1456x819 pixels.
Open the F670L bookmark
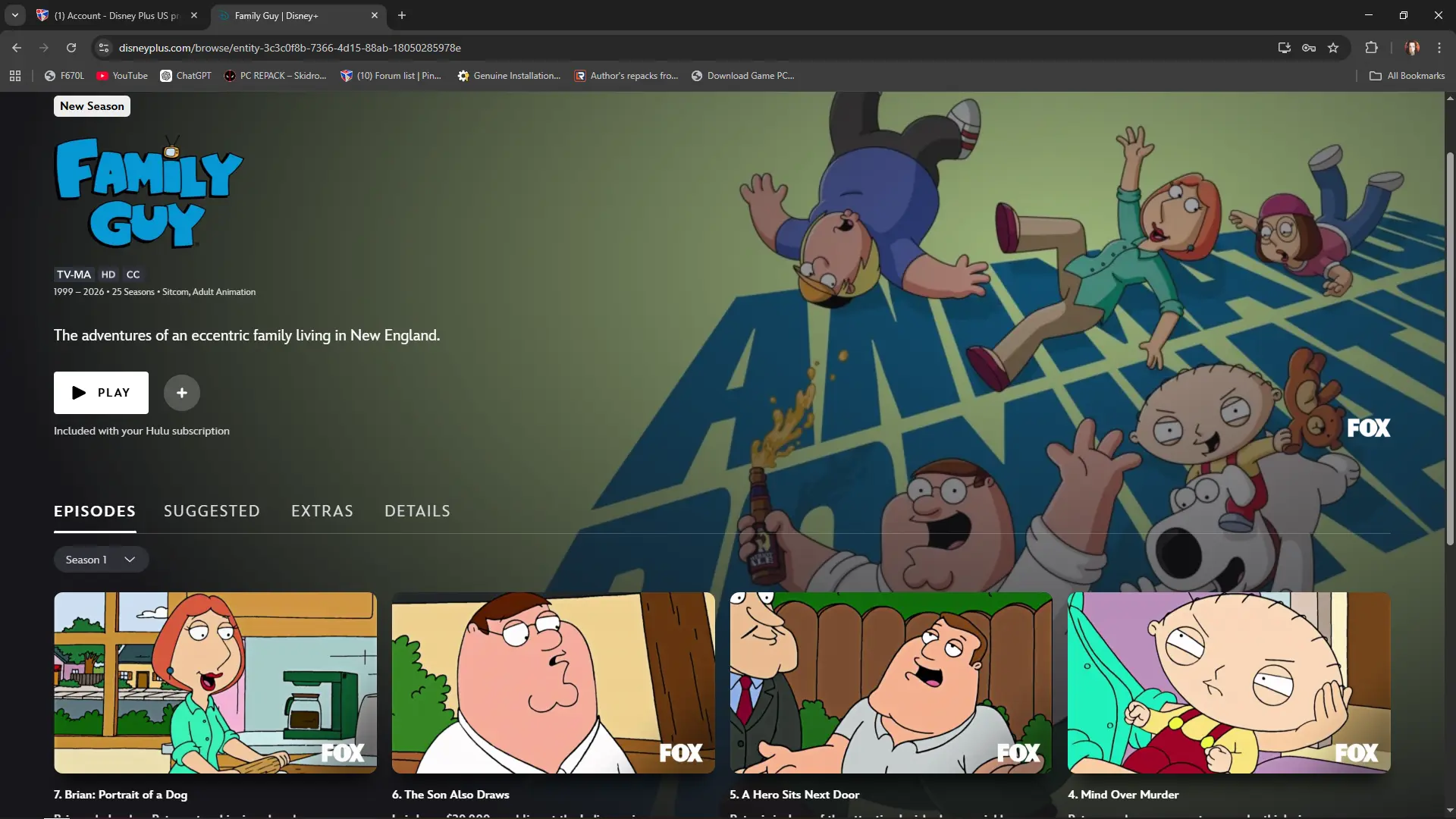click(64, 76)
